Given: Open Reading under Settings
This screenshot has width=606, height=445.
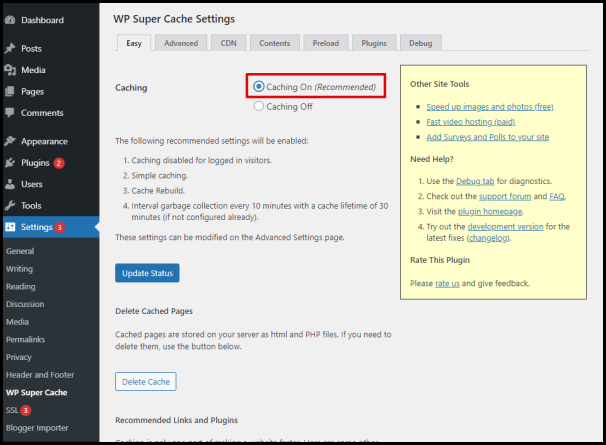Looking at the screenshot, I should click(20, 286).
